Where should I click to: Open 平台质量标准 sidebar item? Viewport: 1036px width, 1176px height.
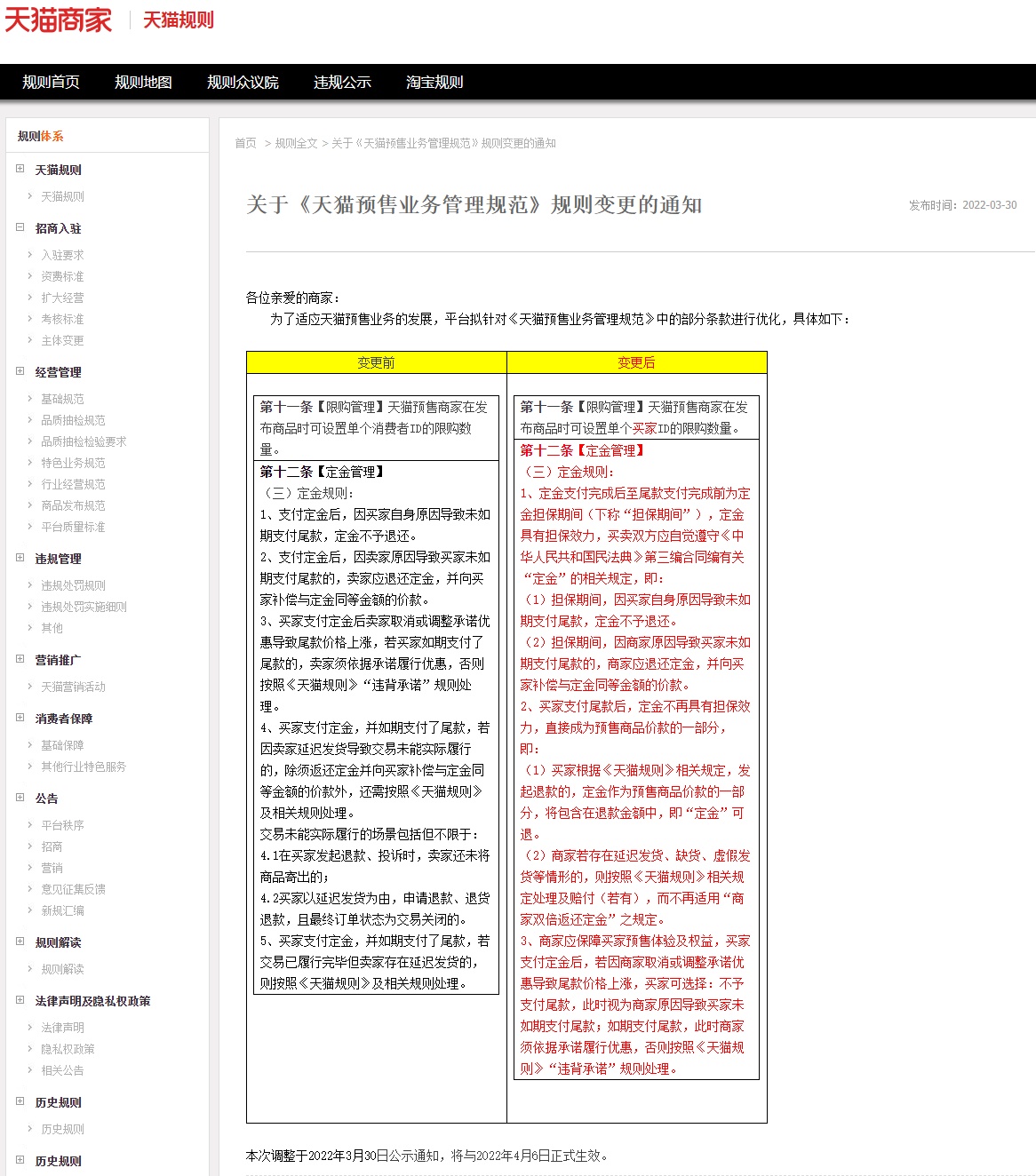coord(73,527)
